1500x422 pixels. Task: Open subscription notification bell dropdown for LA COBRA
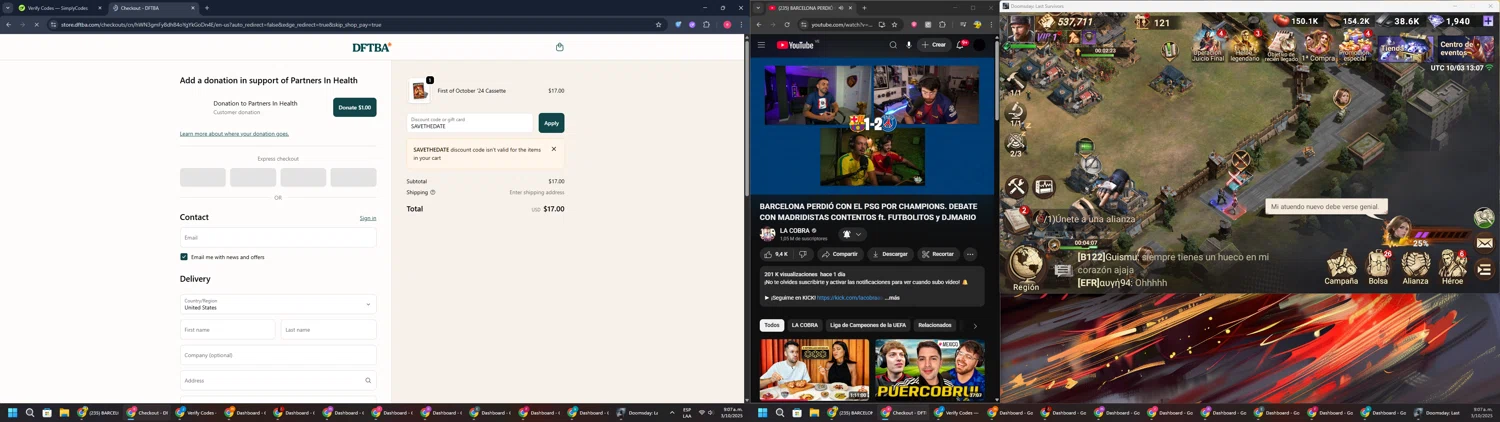click(852, 234)
